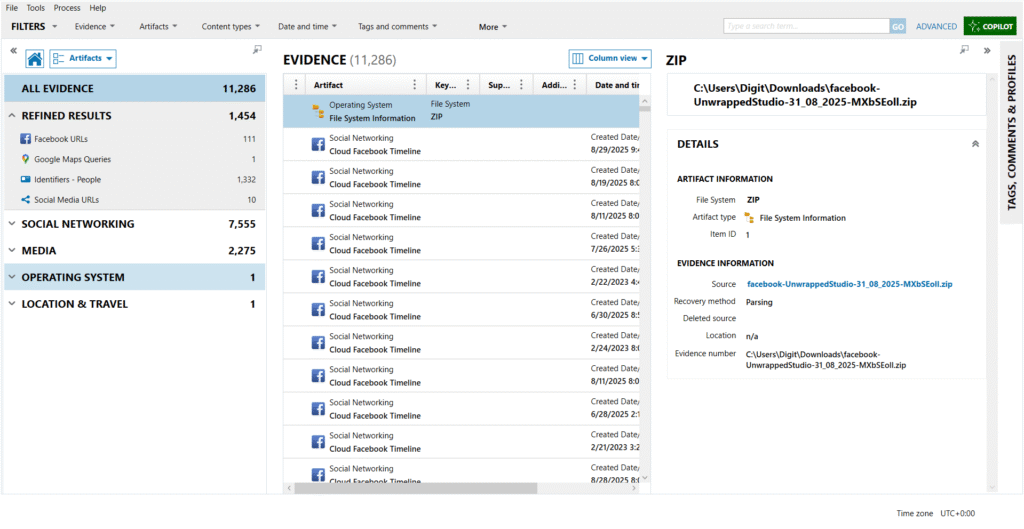Expand details pane double chevron right
The width and height of the screenshot is (1024, 529).
point(987,50)
